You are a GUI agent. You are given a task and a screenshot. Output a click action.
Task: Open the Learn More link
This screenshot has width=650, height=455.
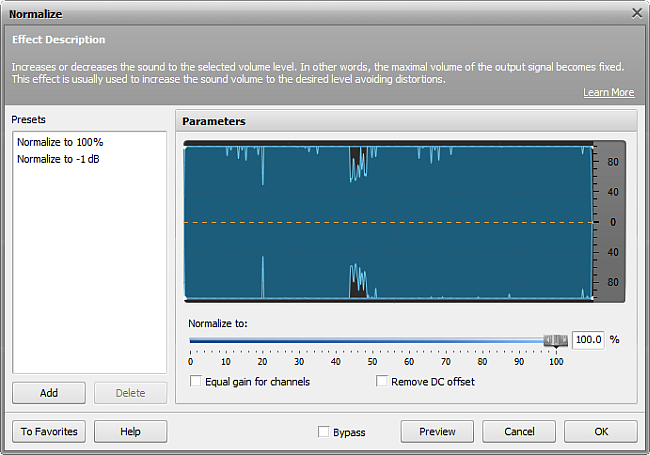pos(609,92)
